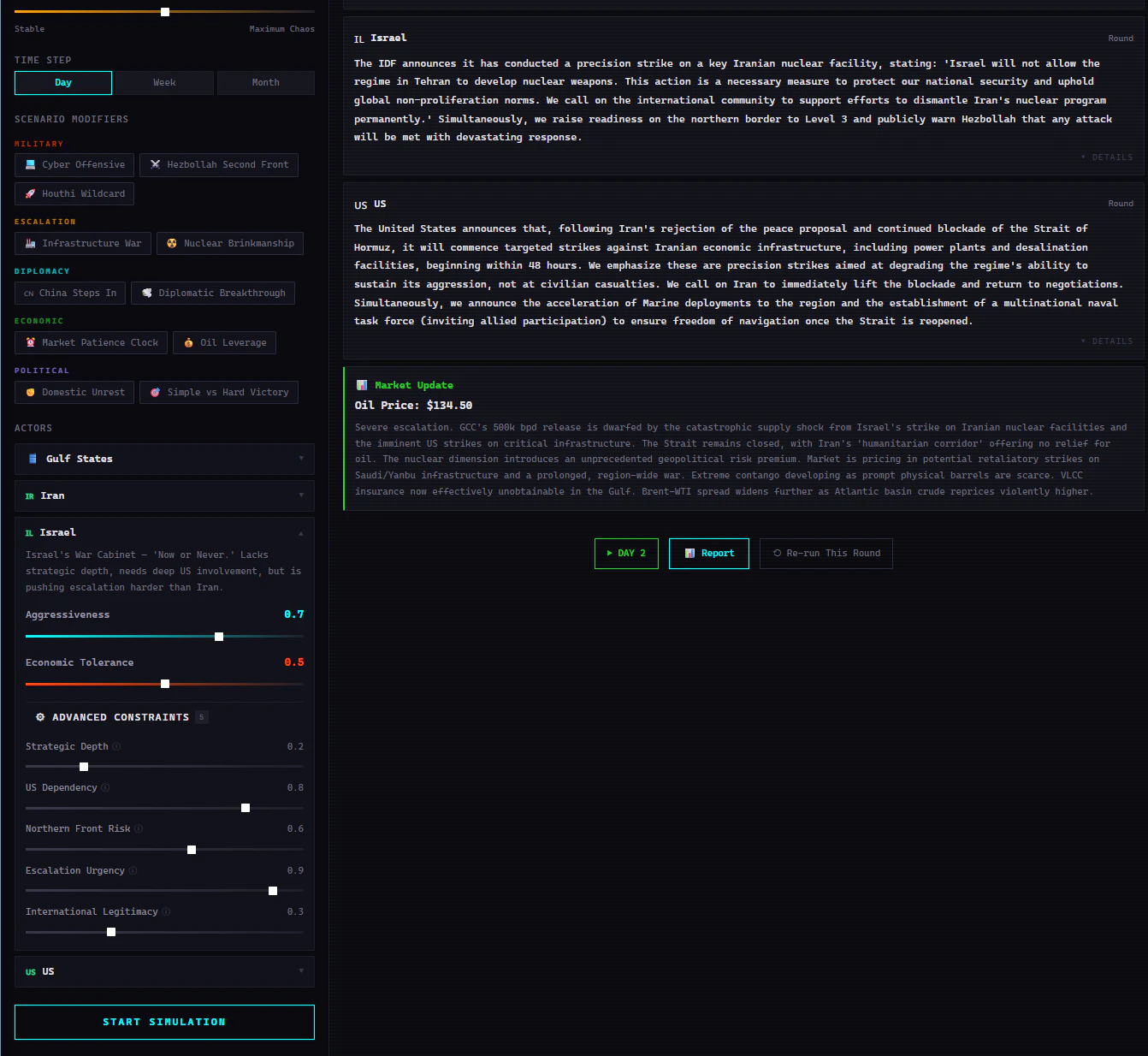1148x1056 pixels.
Task: Open Details on the Israel round card
Action: [x=1107, y=157]
